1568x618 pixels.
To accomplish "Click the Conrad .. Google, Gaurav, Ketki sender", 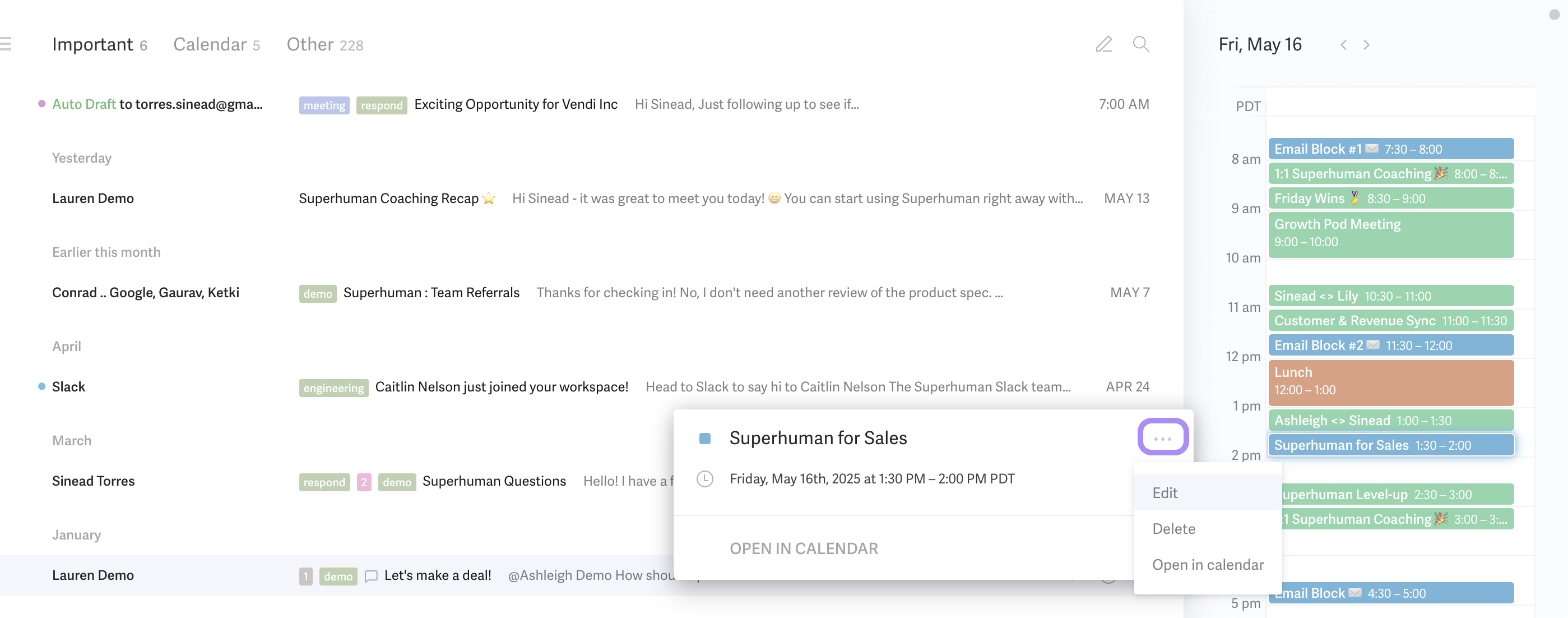I will point(146,293).
